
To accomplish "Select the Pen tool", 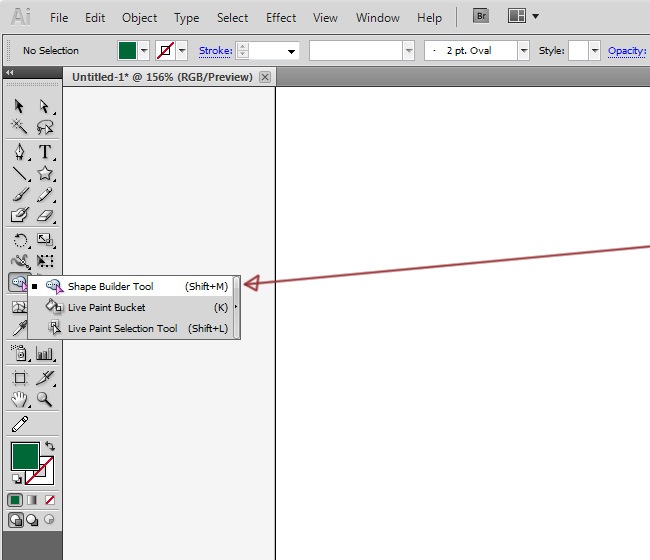I will (20, 152).
